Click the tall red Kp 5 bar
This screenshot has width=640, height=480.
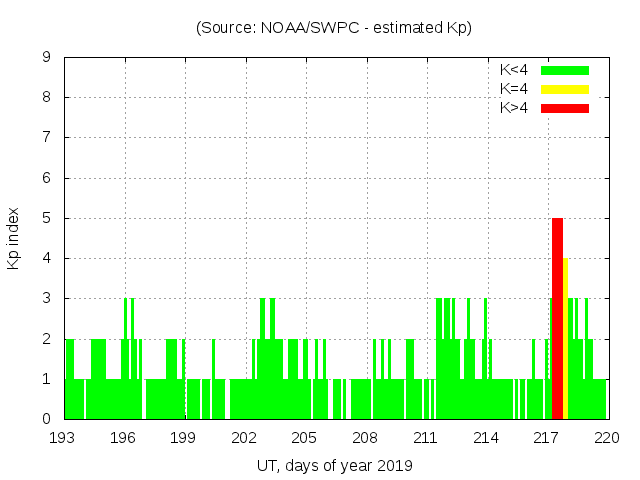pos(557,318)
